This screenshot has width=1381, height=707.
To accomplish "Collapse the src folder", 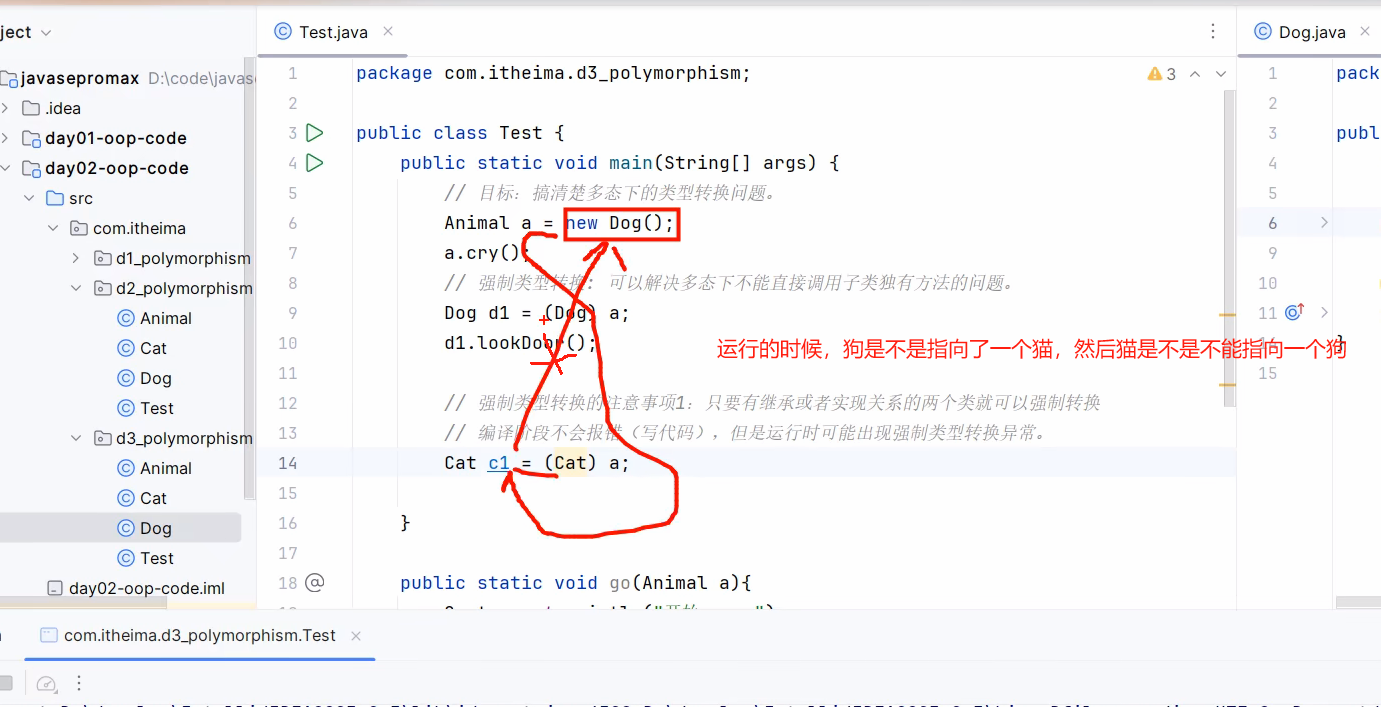I will pos(29,198).
